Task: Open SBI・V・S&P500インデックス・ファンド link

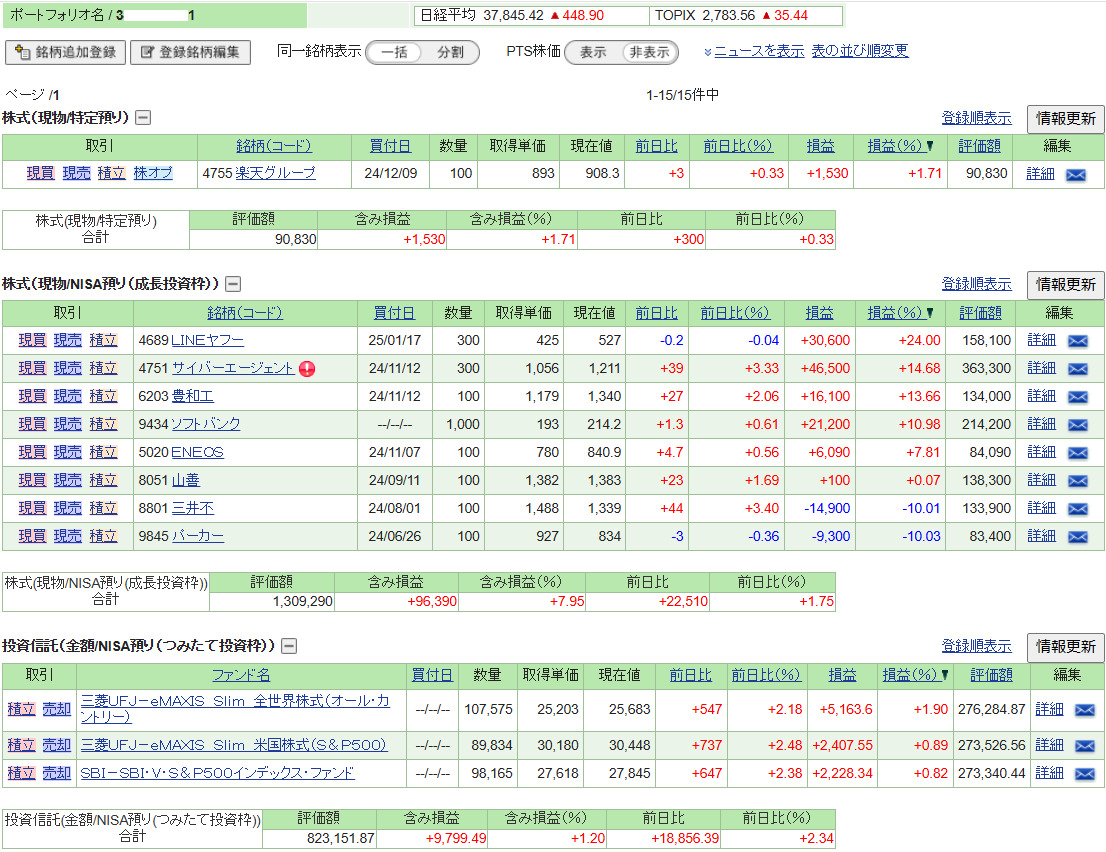Action: [217, 773]
